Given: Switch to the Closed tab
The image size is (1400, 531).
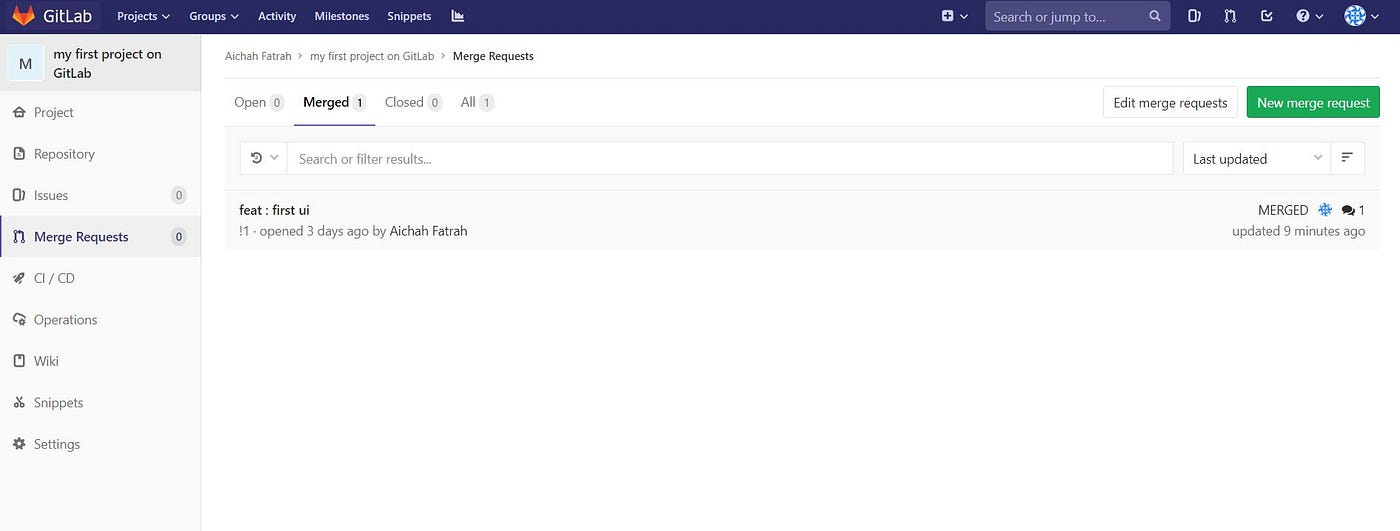Looking at the screenshot, I should point(413,102).
